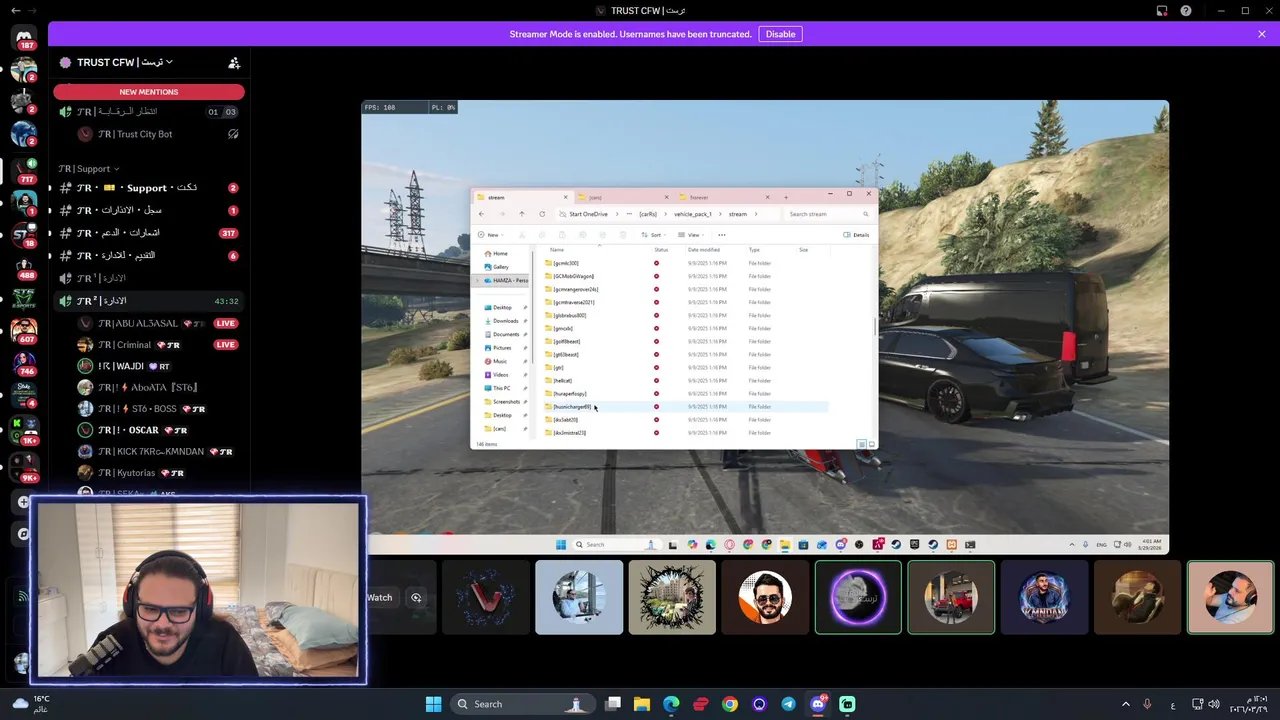Open Microsoft Edge from the Windows taskbar

pyautogui.click(x=671, y=704)
